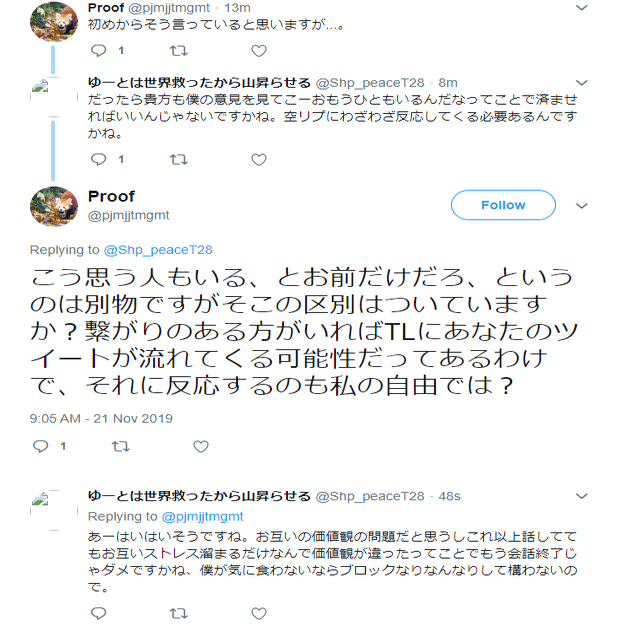626x626 pixels.
Task: Open options chevron on Proof's 13m tweet
Action: coord(582,8)
